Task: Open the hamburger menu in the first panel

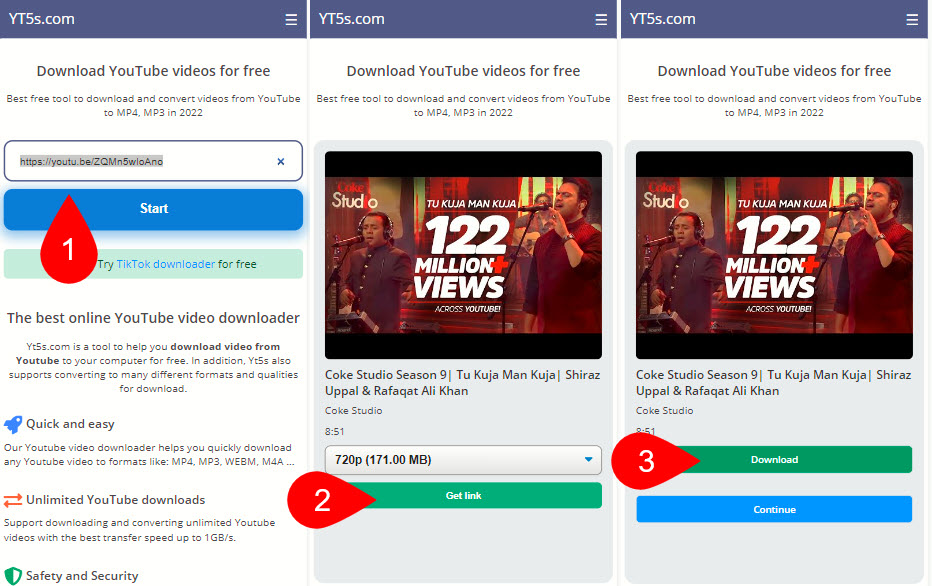Action: click(x=291, y=20)
